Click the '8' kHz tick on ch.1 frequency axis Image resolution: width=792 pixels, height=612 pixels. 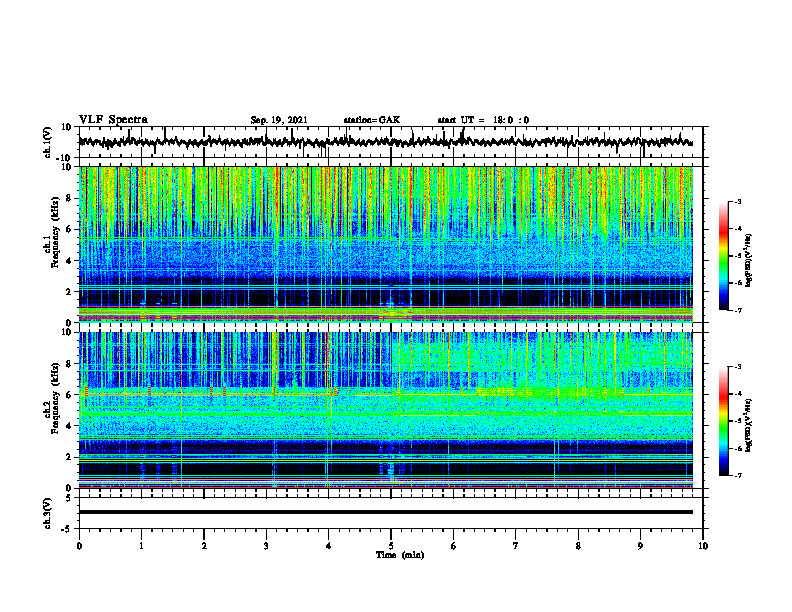(69, 198)
